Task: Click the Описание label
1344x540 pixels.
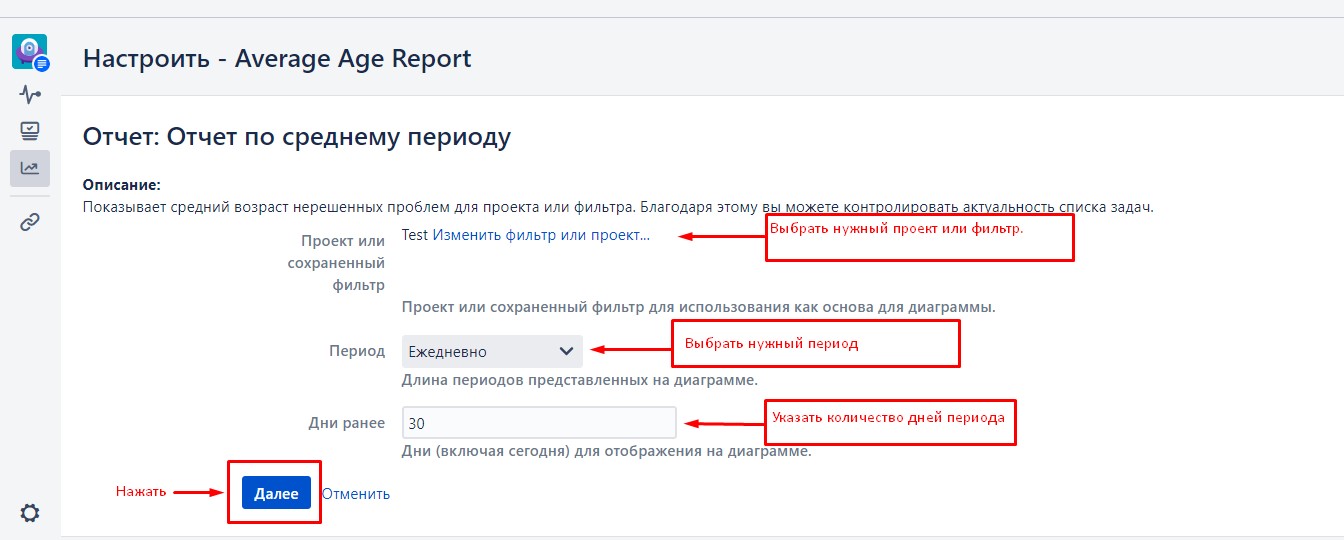Action: pyautogui.click(x=122, y=186)
